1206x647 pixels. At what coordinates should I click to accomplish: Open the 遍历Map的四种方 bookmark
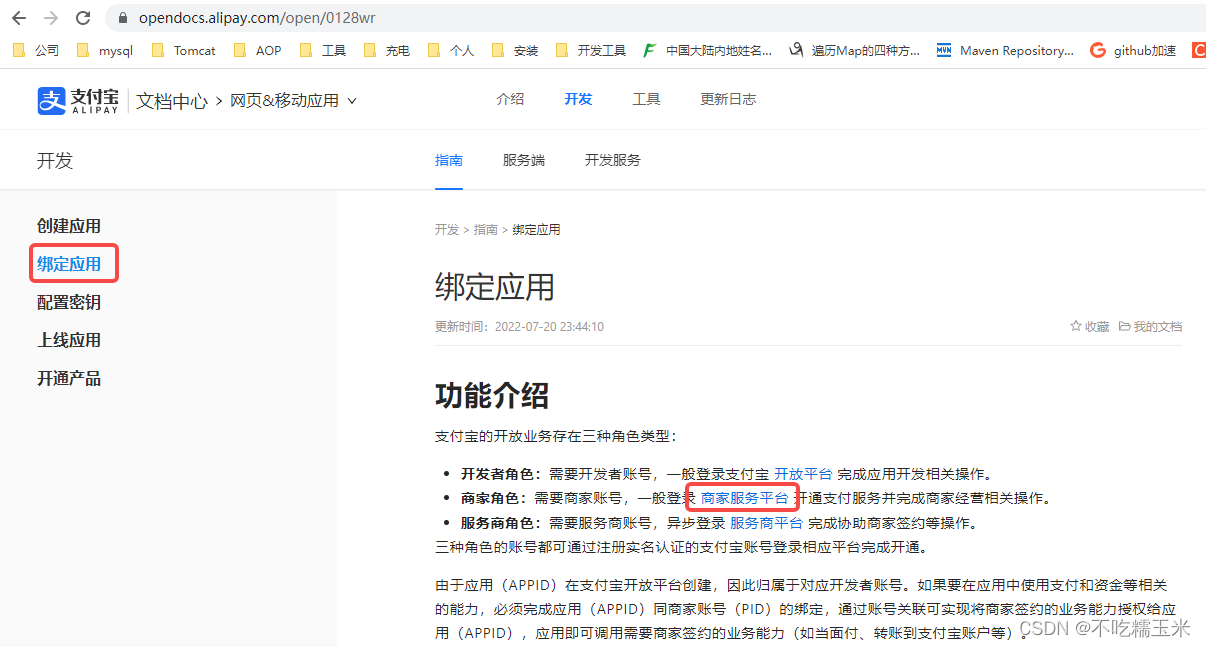point(854,50)
